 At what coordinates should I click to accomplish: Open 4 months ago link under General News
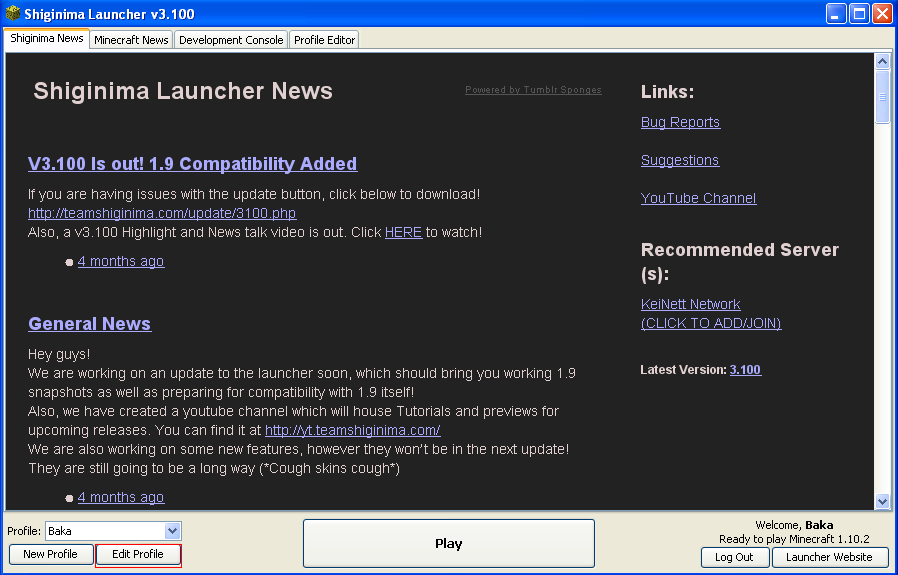point(121,497)
